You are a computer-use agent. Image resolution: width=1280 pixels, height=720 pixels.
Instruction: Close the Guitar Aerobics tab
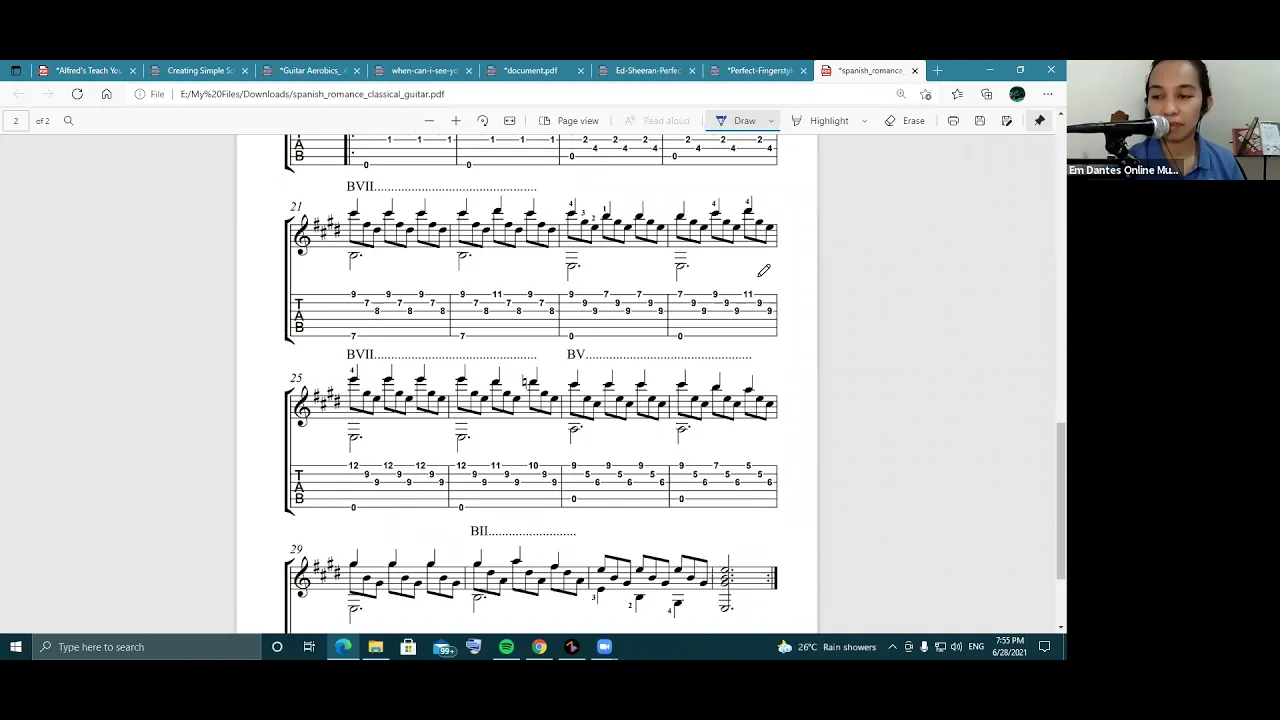coord(356,71)
